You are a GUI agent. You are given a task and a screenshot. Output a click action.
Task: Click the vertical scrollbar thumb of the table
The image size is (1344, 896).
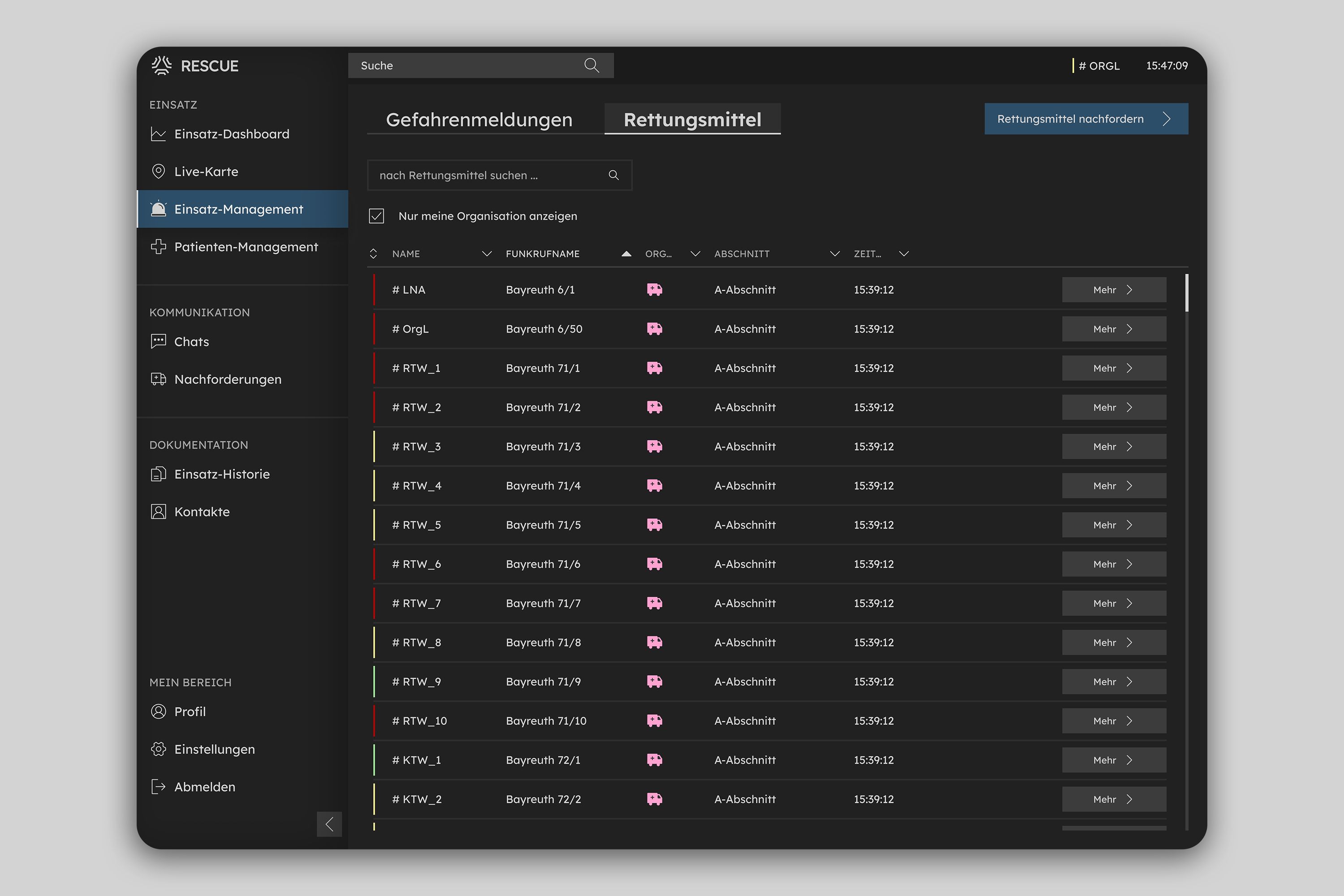click(1187, 293)
